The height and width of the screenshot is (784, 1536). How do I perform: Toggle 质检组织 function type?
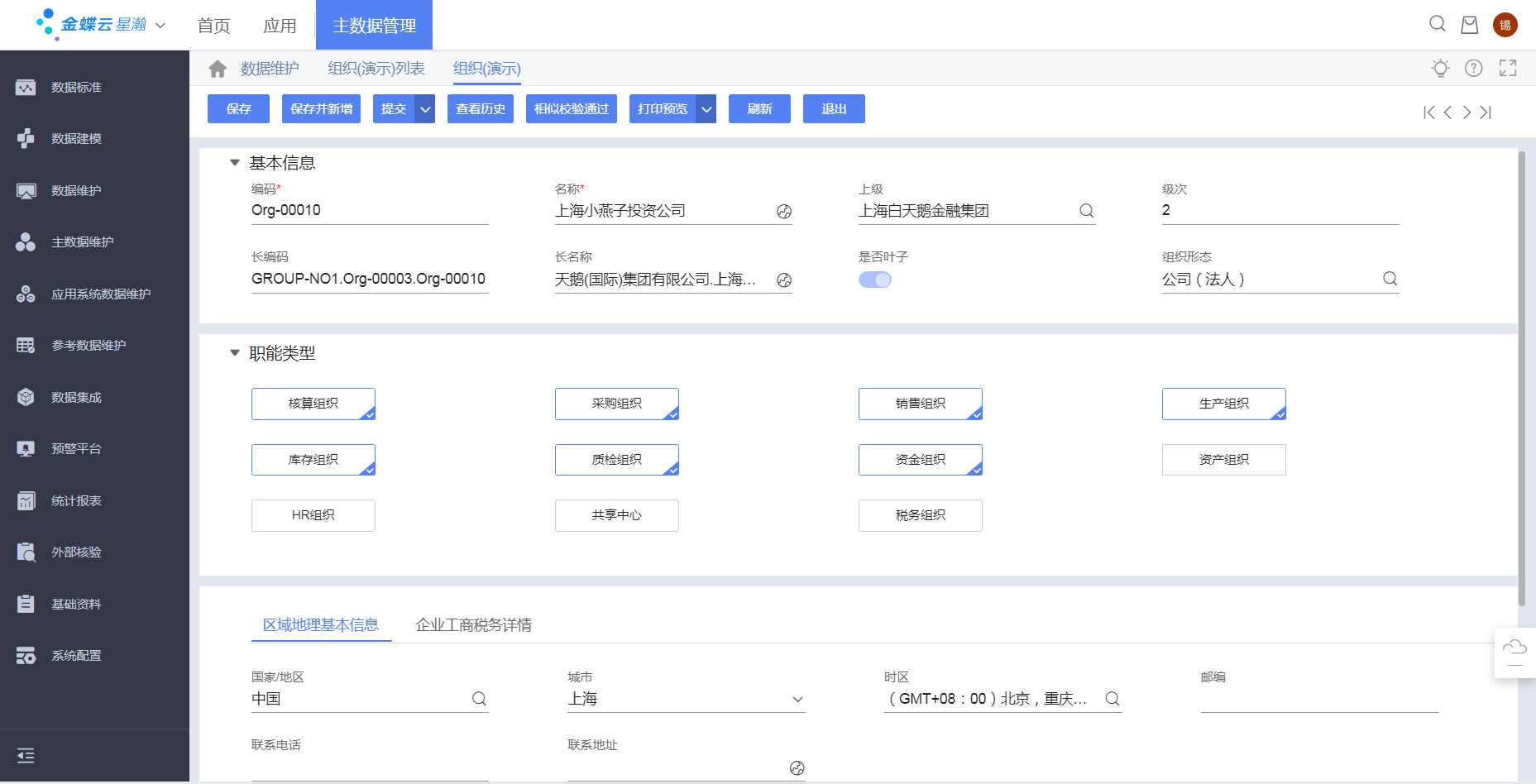click(617, 460)
